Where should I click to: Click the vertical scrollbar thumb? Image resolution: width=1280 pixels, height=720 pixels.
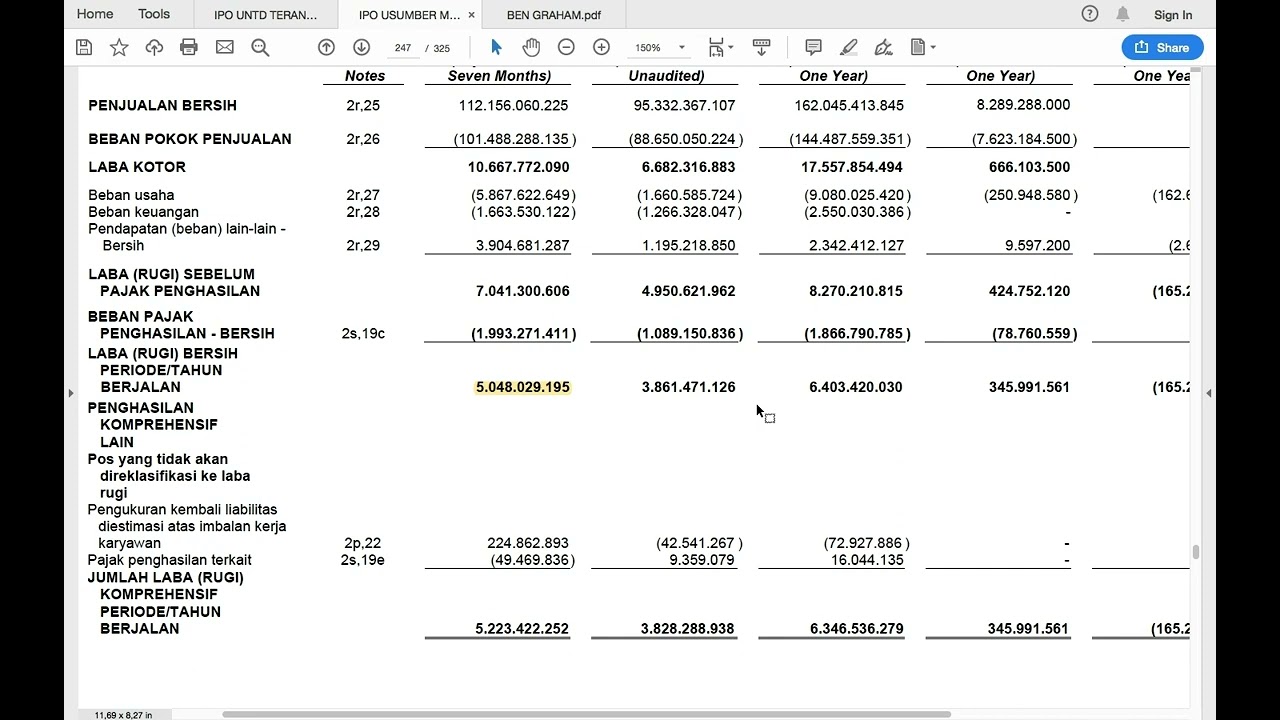click(x=1195, y=552)
